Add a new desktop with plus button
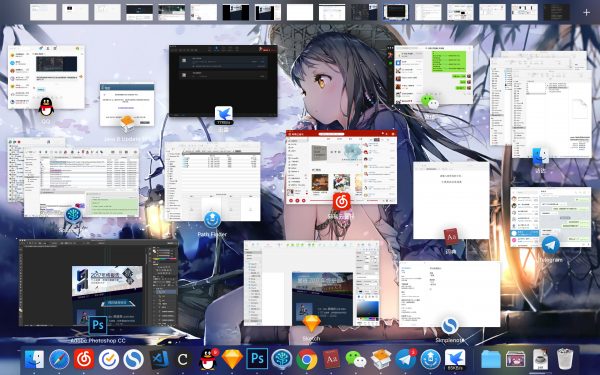Image resolution: width=600 pixels, height=375 pixels. click(586, 13)
